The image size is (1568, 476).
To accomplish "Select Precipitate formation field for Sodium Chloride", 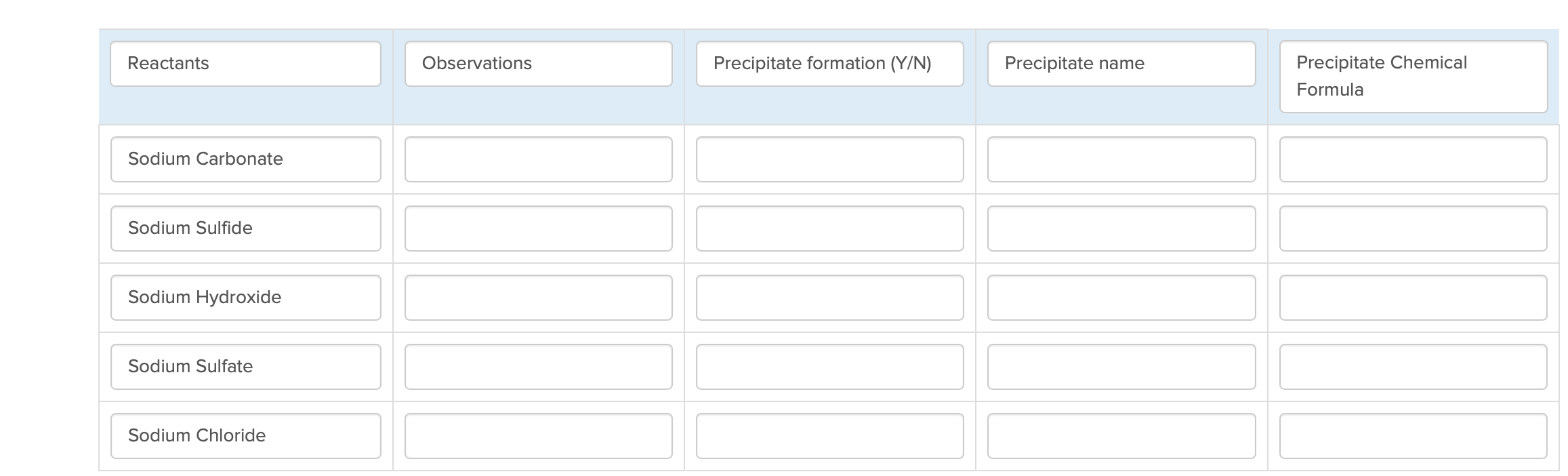I will 829,436.
